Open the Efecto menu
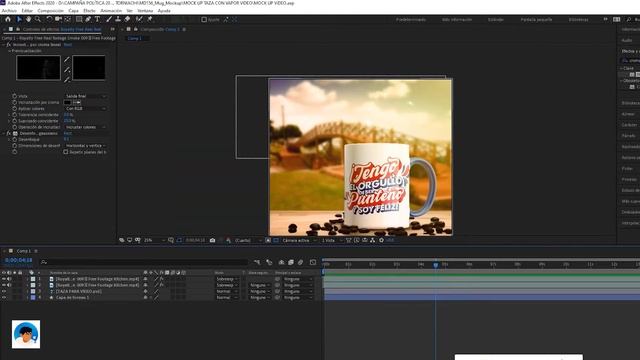640x360 pixels. tap(89, 11)
